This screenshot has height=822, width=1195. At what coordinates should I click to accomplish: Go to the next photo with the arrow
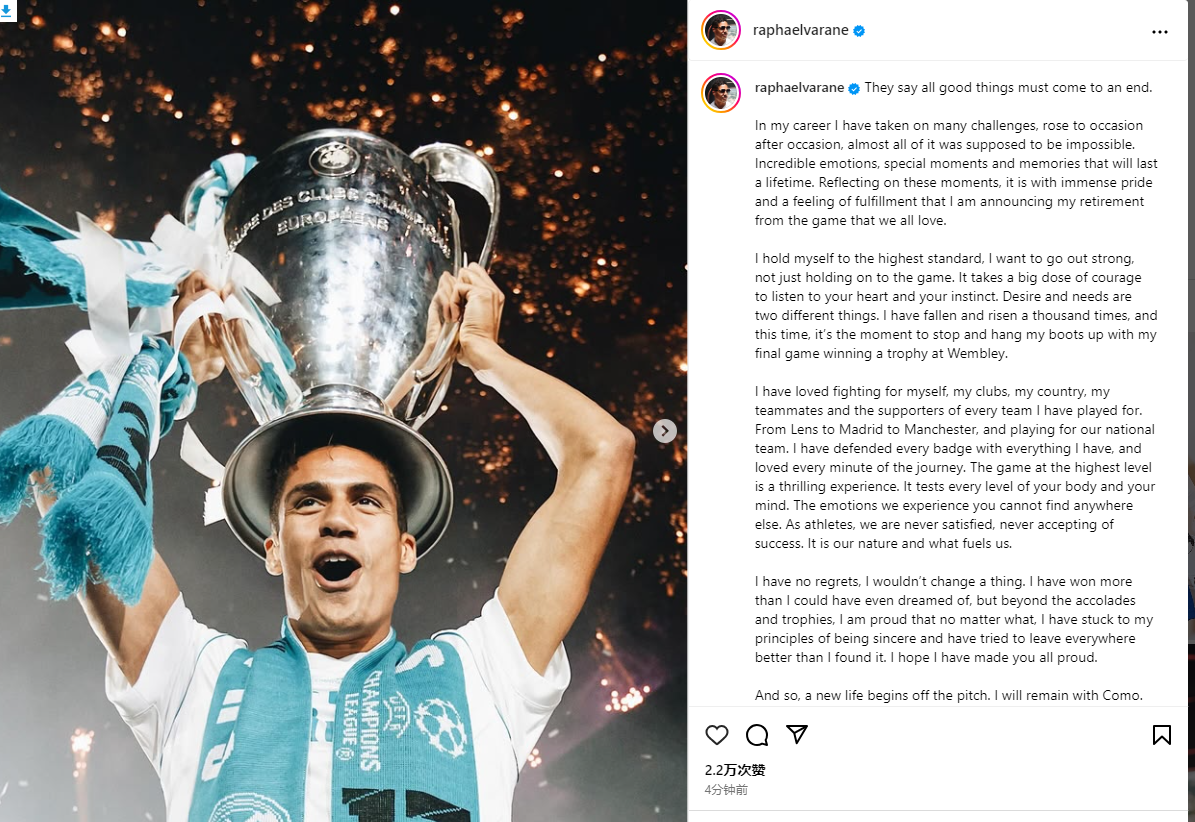(x=665, y=431)
